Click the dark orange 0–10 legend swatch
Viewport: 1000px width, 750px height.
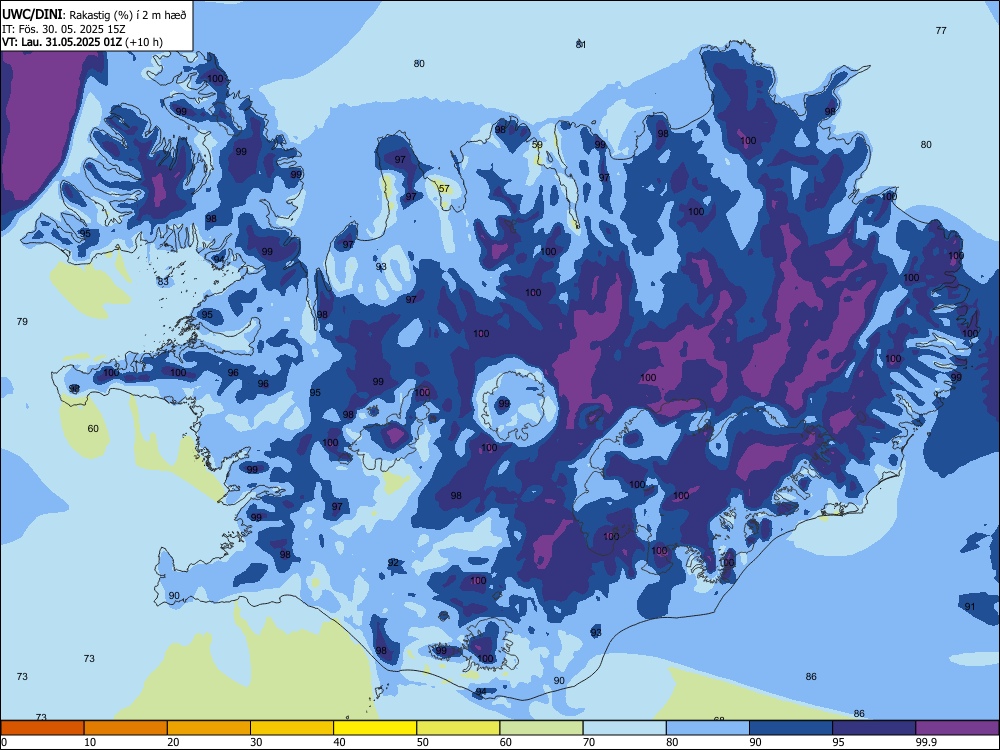click(43, 728)
